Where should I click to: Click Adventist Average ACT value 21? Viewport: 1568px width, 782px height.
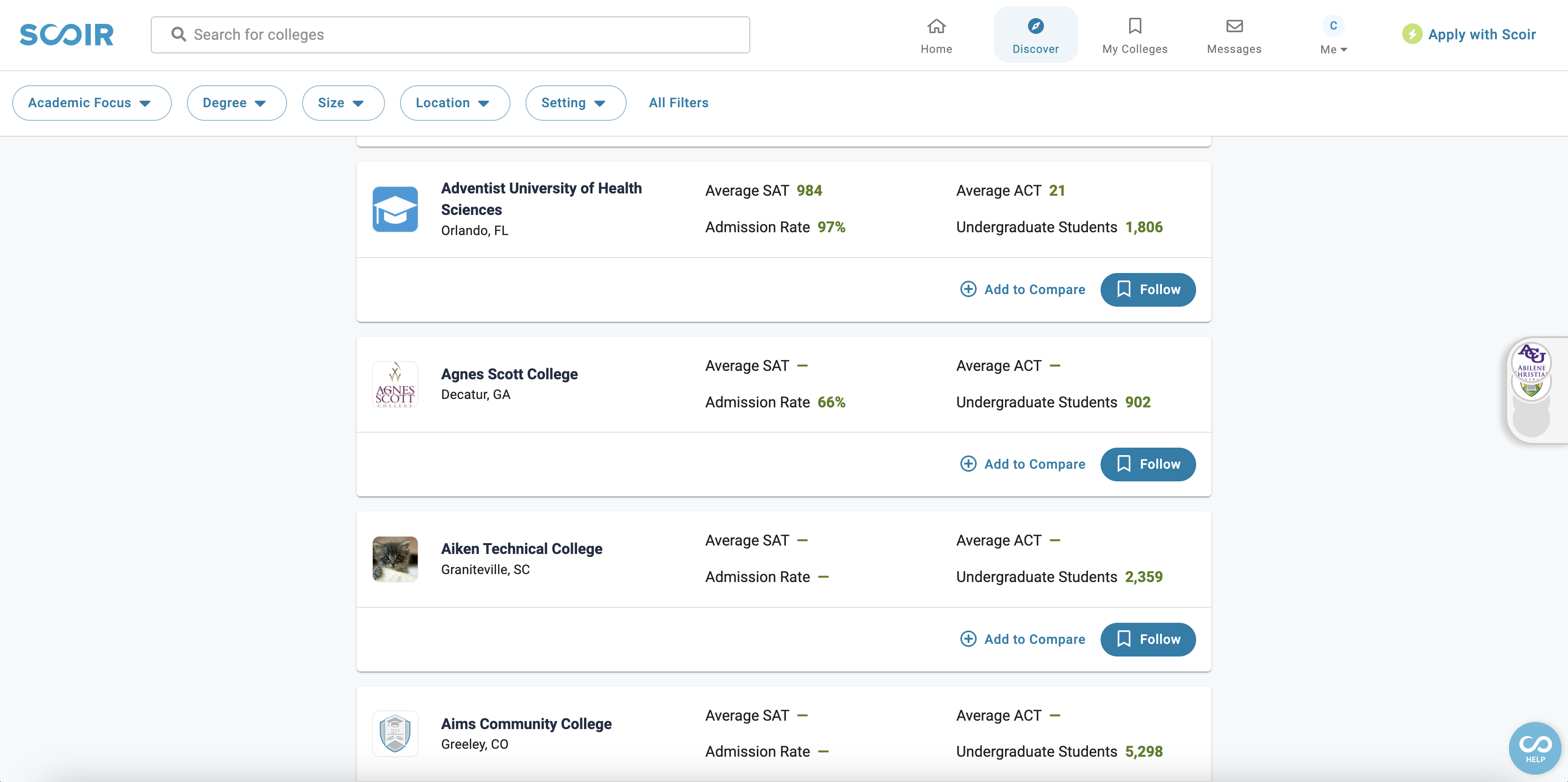tap(1057, 191)
